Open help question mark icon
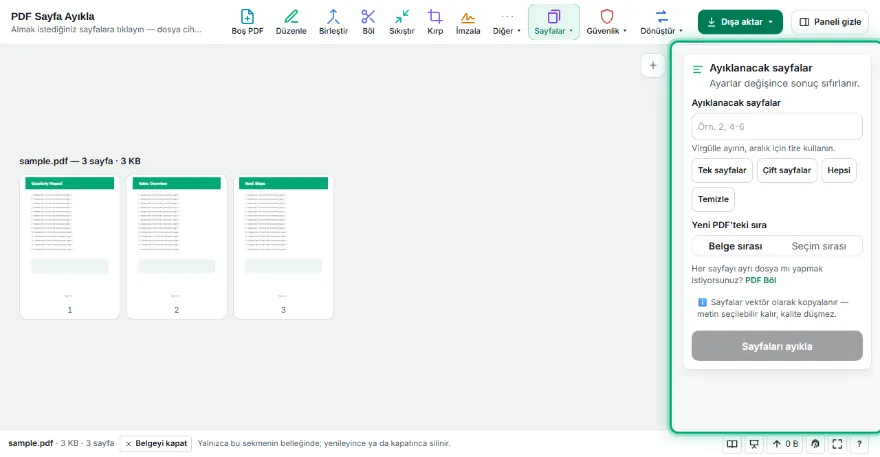The image size is (880, 457). click(x=859, y=444)
